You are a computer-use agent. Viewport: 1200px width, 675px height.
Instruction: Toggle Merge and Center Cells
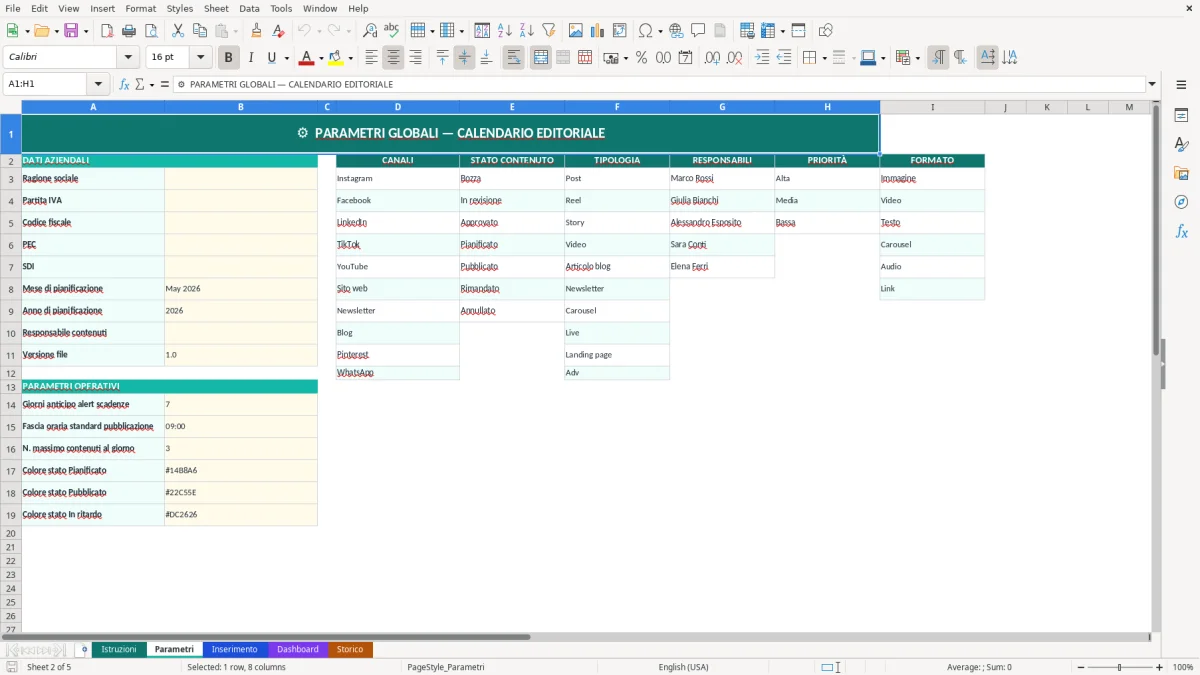tap(541, 58)
